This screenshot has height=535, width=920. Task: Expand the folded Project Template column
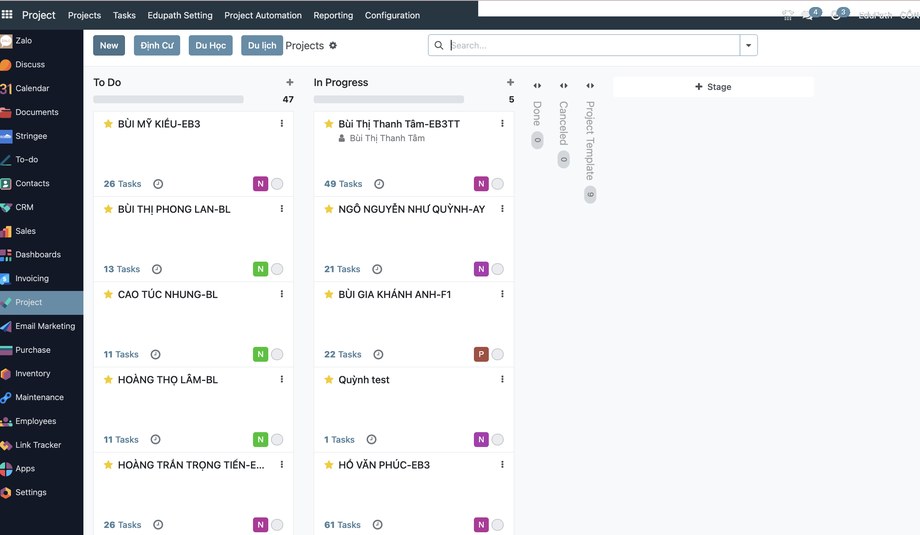click(x=590, y=86)
